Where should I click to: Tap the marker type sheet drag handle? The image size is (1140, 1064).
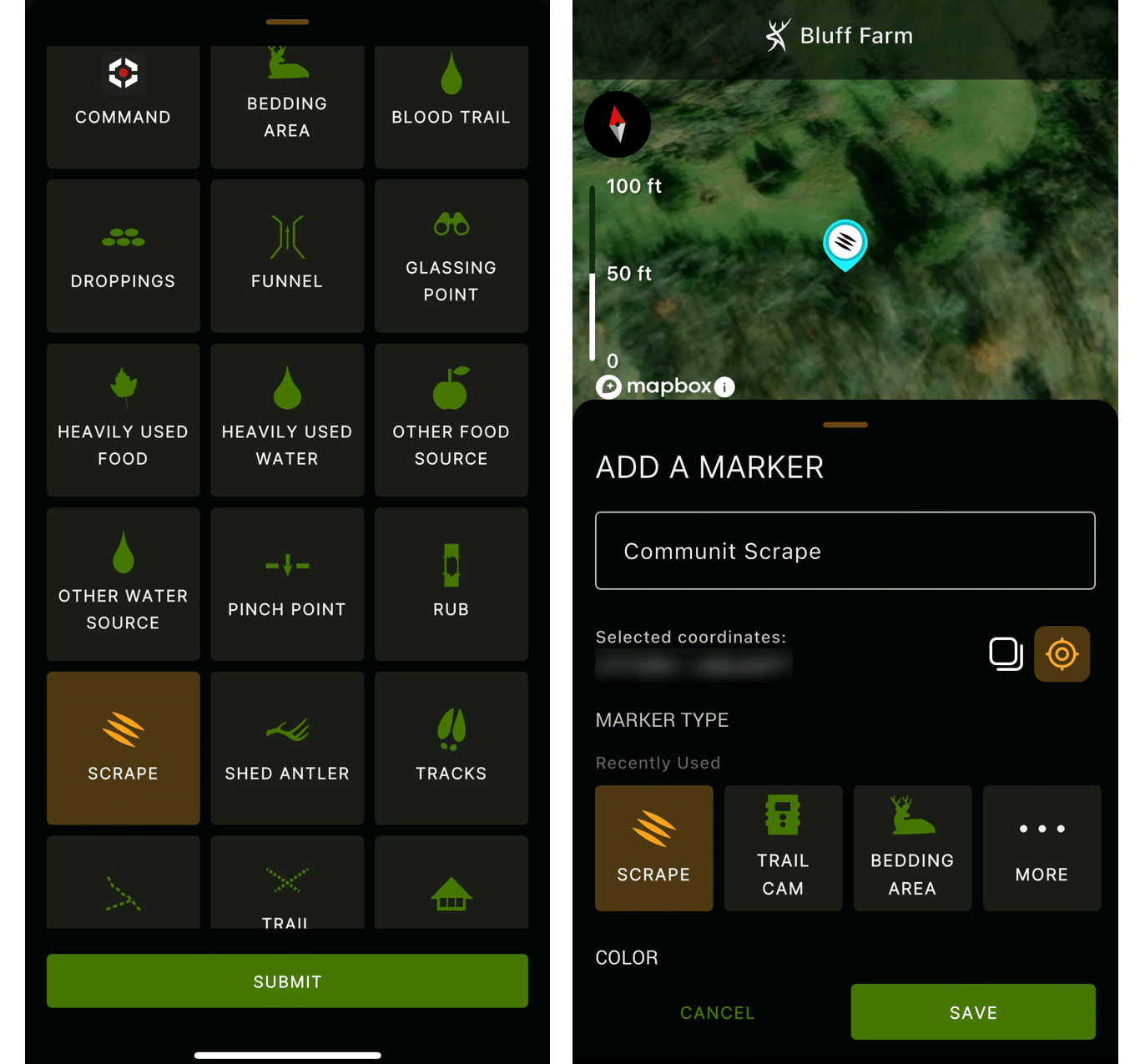(x=287, y=22)
